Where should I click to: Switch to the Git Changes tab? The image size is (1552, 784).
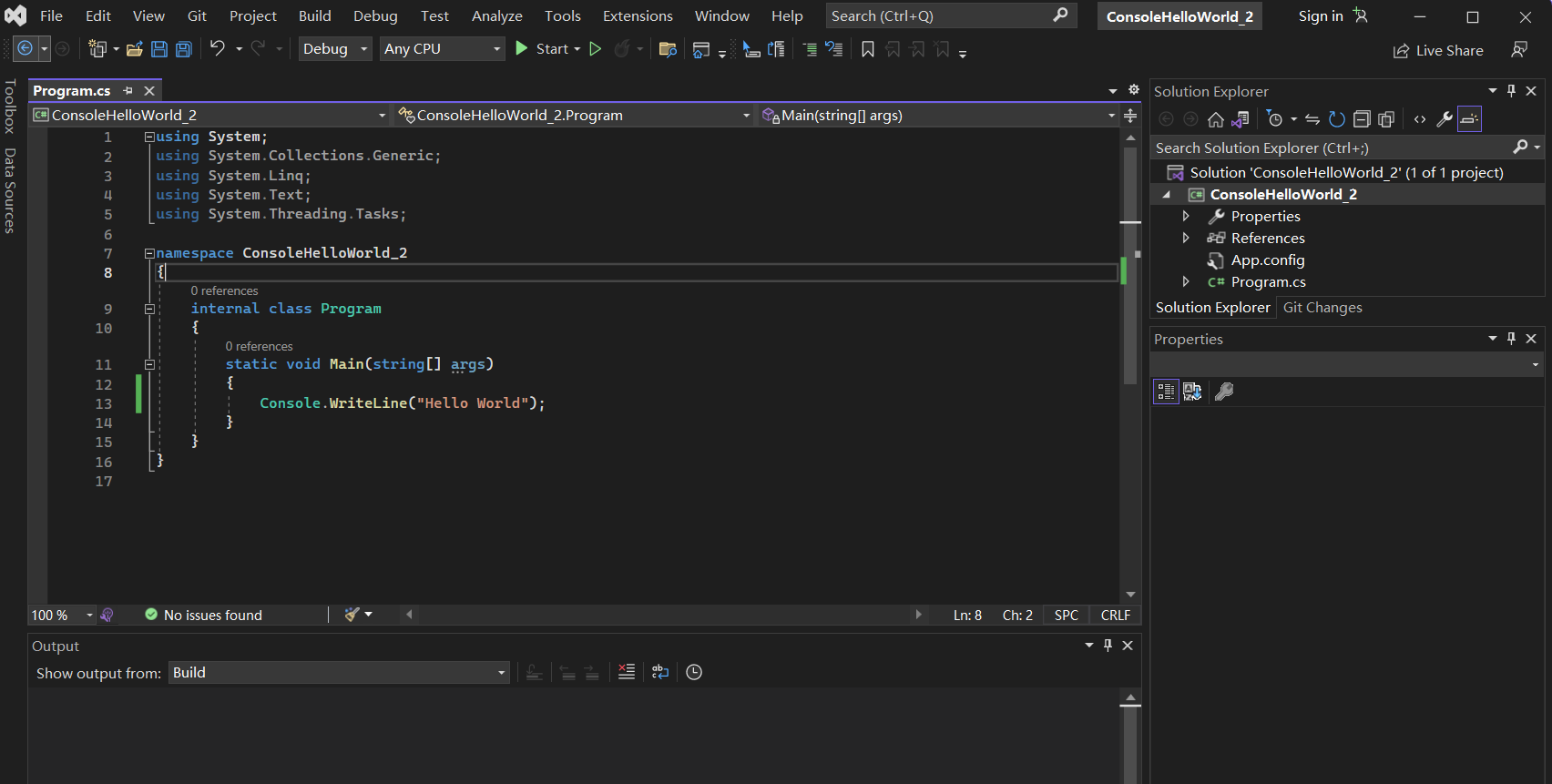(x=1322, y=308)
